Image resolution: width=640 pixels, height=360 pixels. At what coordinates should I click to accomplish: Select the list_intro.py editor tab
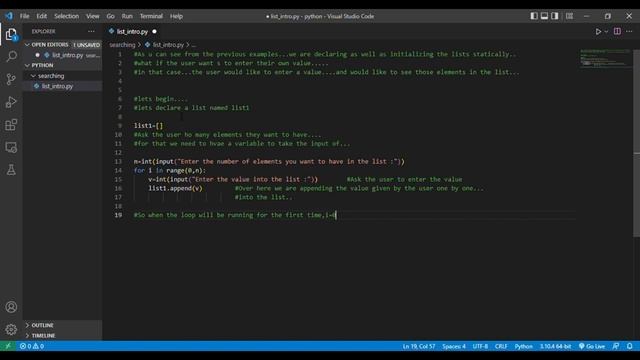[x=132, y=31]
